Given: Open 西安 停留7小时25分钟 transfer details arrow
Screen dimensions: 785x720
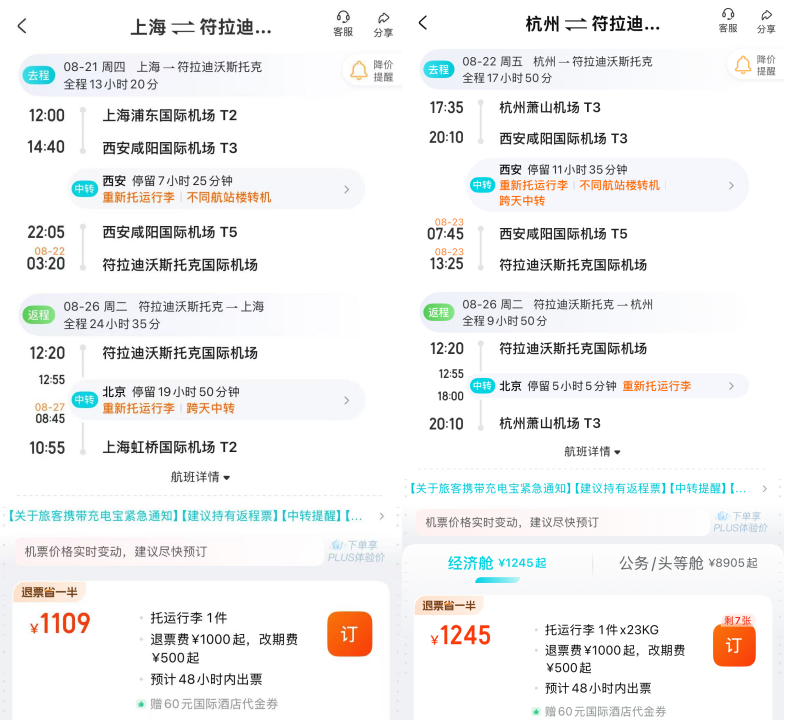Looking at the screenshot, I should click(346, 189).
